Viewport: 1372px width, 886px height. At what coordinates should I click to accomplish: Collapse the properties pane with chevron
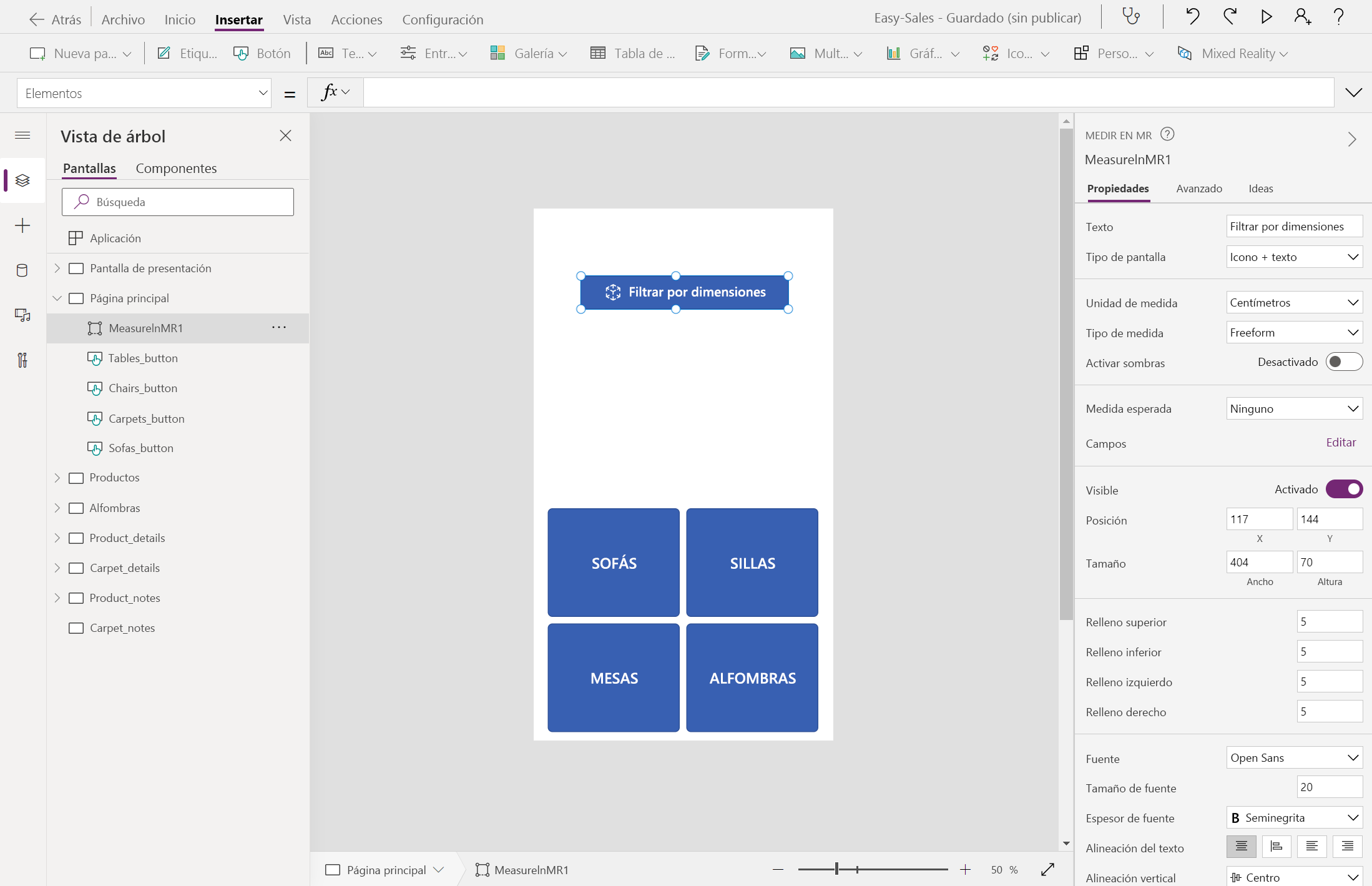1352,139
